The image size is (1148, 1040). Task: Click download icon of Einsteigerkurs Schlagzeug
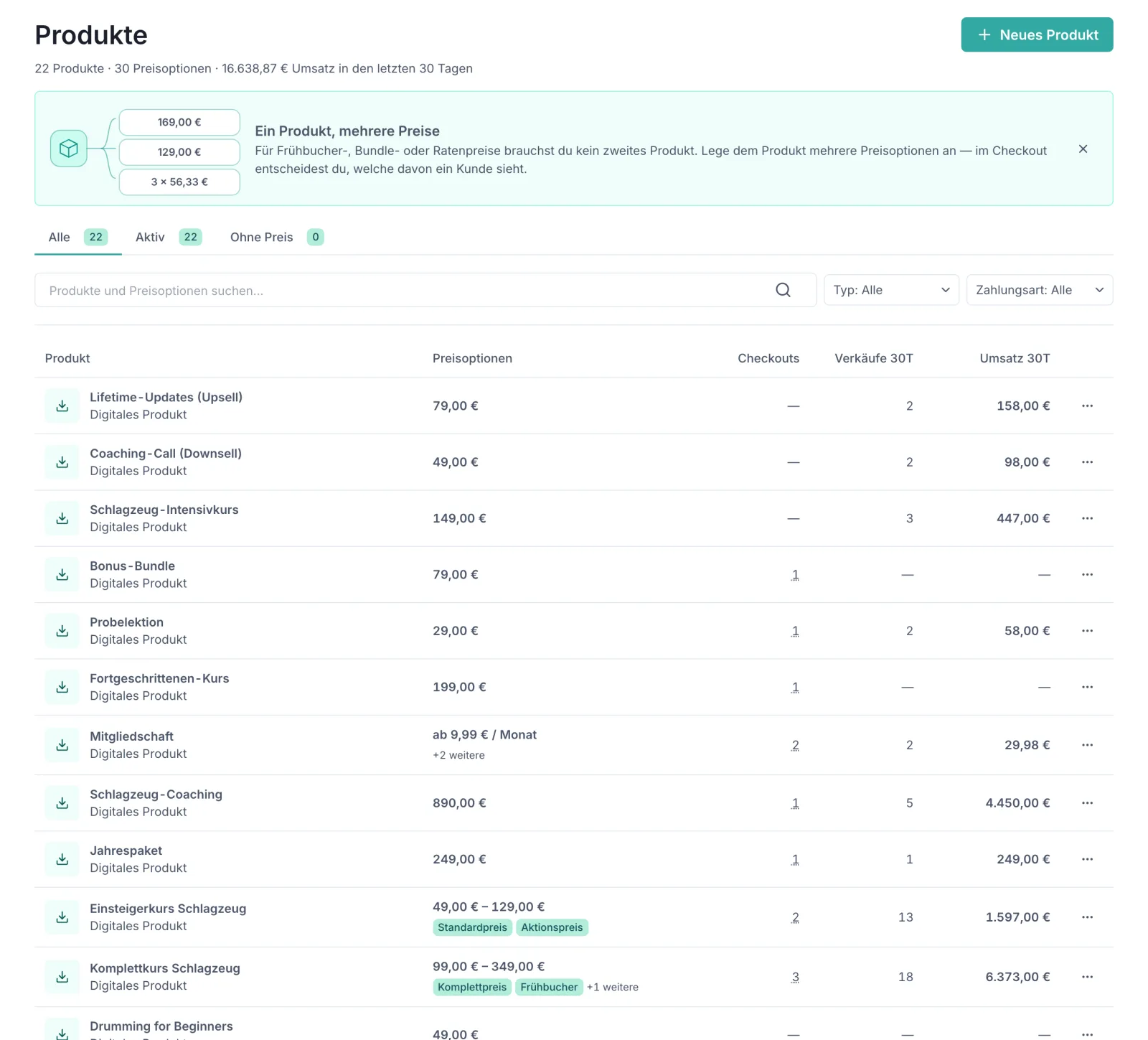(62, 917)
